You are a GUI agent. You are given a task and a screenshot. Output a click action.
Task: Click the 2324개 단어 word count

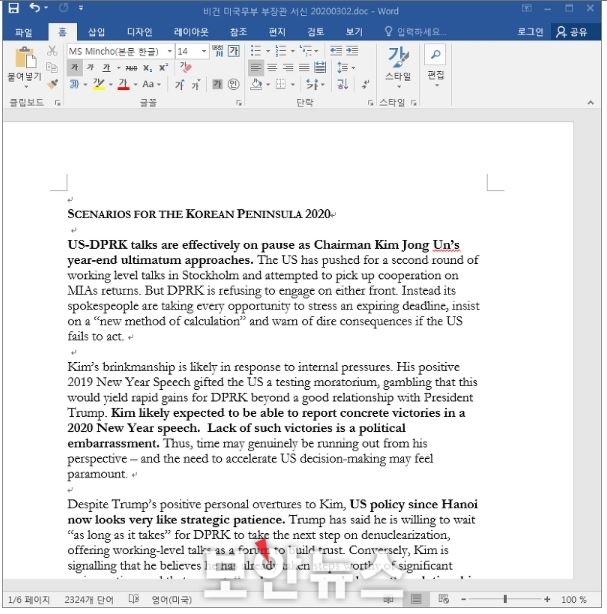click(89, 600)
